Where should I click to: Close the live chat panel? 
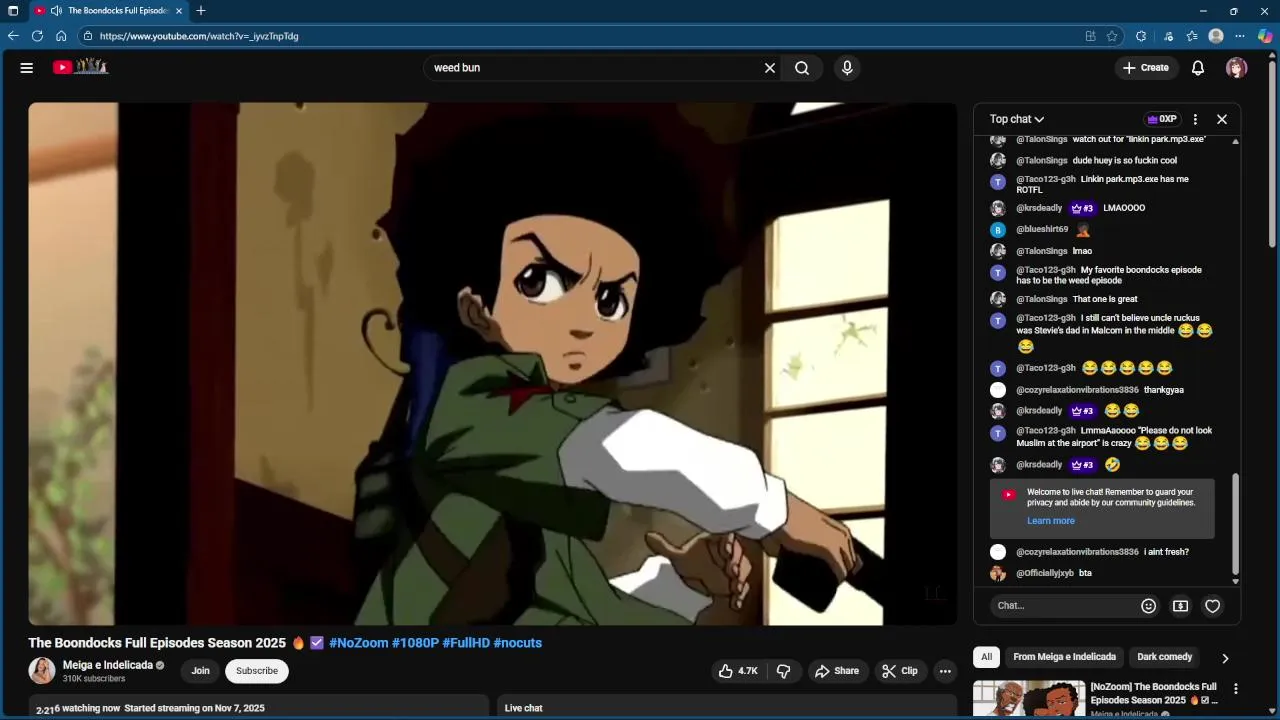click(1222, 119)
